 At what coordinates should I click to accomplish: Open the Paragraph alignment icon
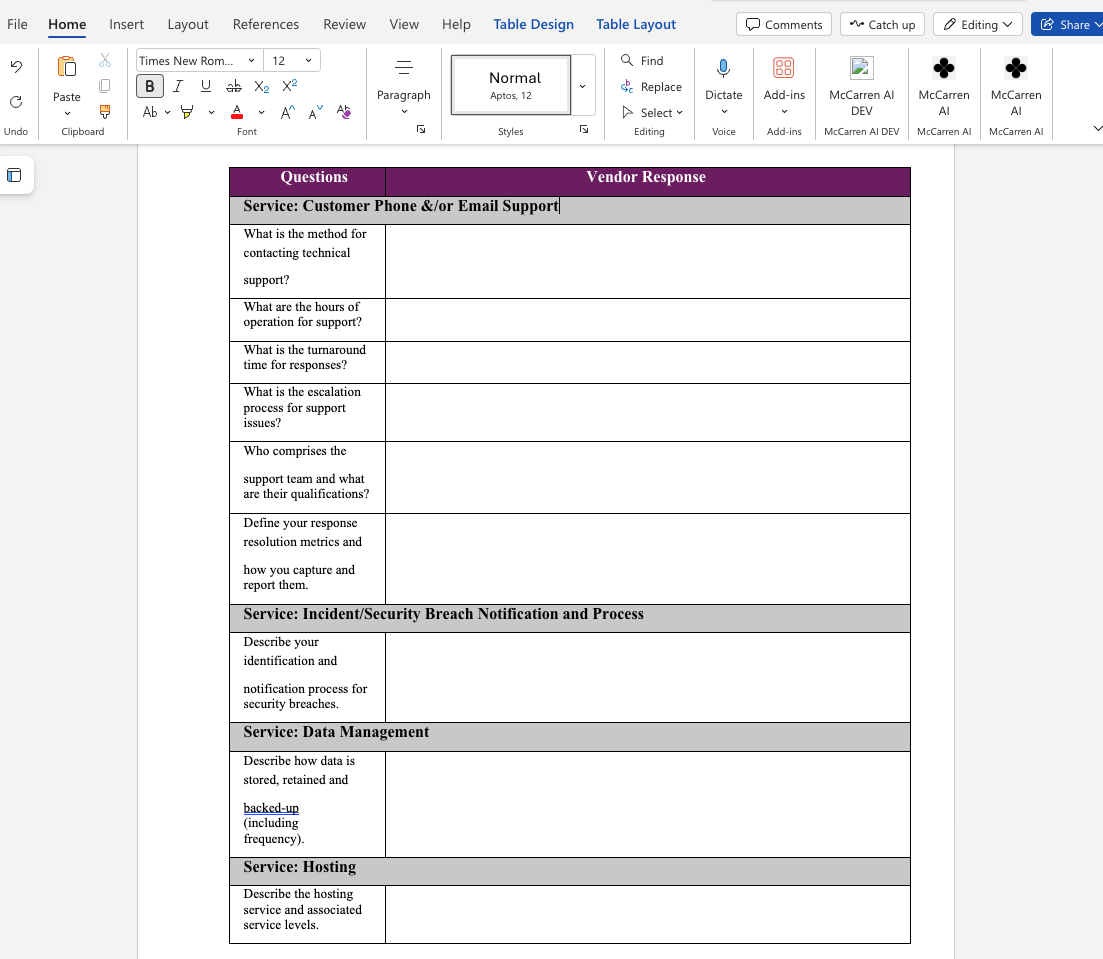tap(404, 68)
